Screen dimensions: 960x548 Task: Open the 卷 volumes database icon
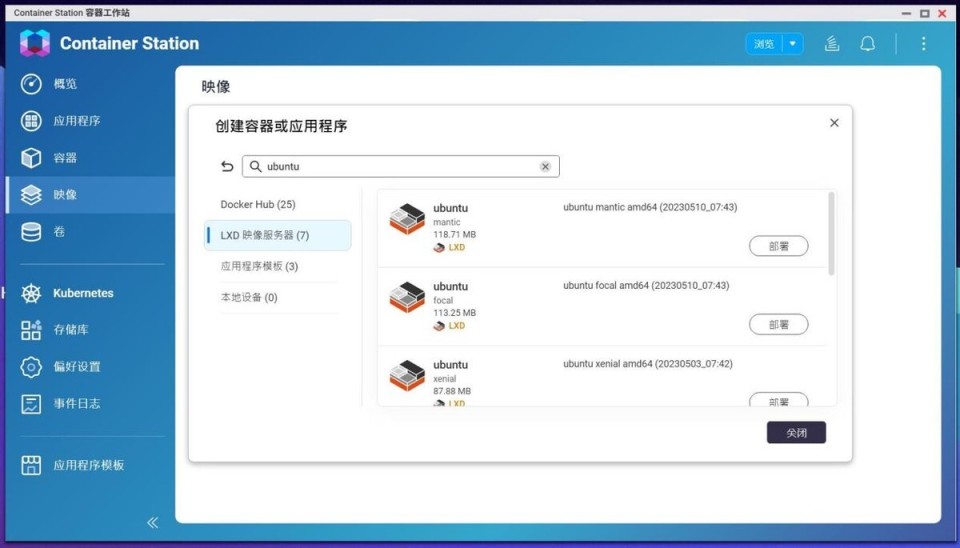tap(31, 231)
